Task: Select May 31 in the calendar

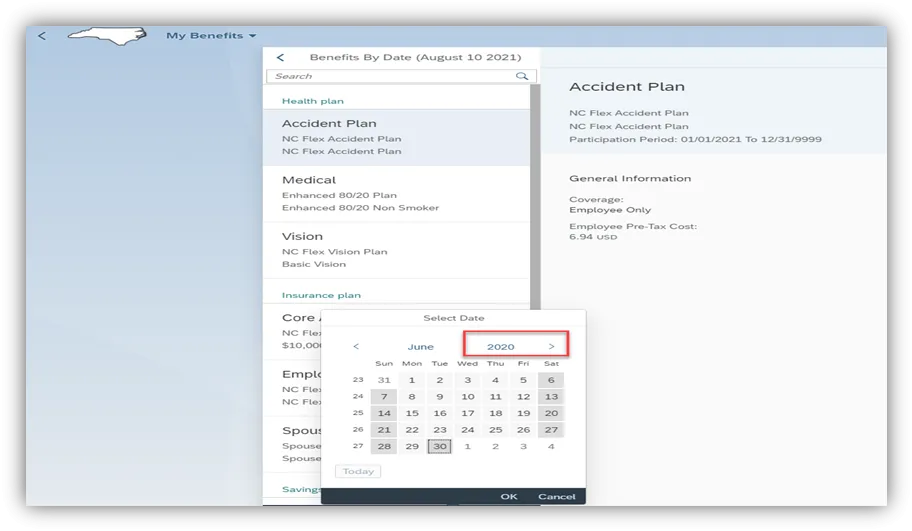Action: click(384, 380)
